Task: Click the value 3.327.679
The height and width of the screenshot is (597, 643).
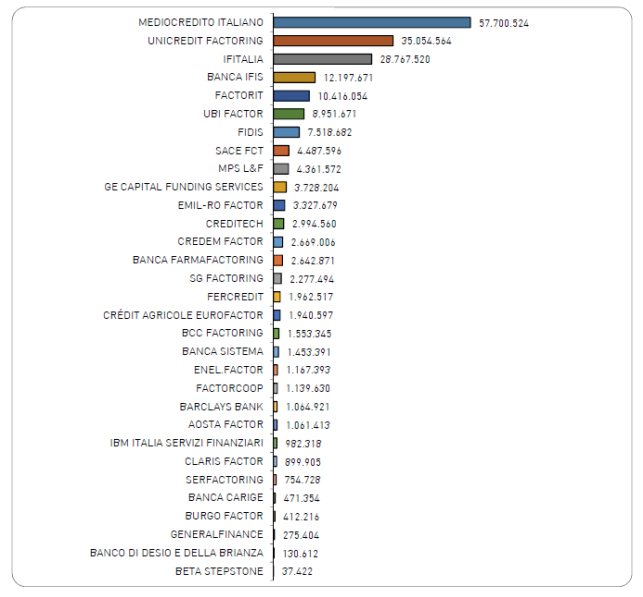Action: [315, 205]
